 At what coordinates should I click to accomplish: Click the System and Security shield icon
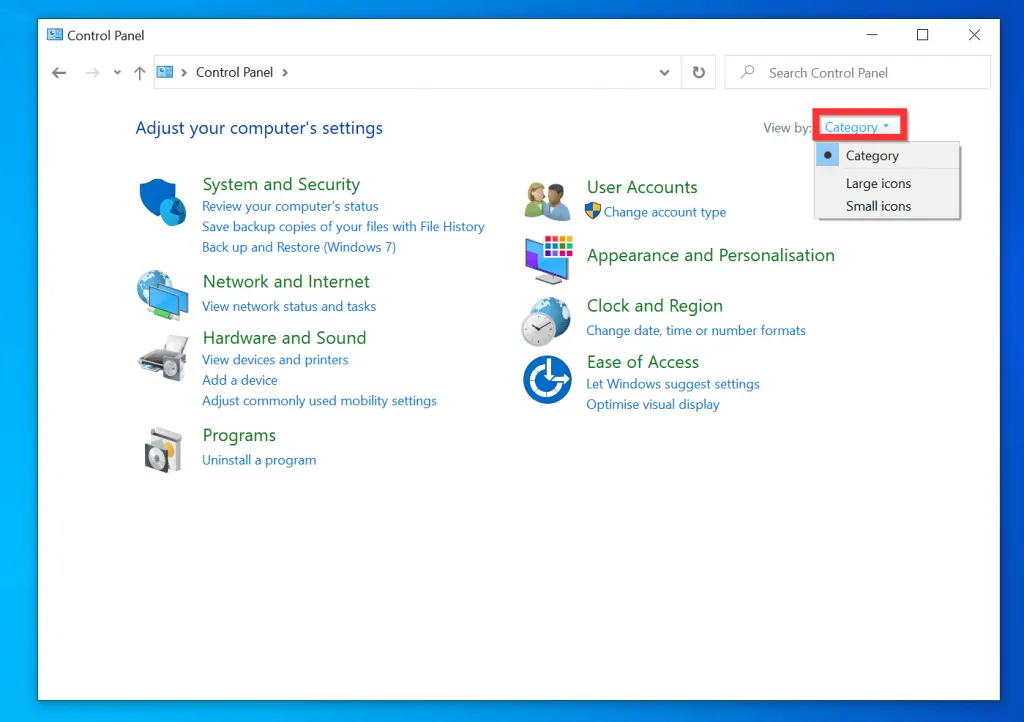(x=162, y=203)
